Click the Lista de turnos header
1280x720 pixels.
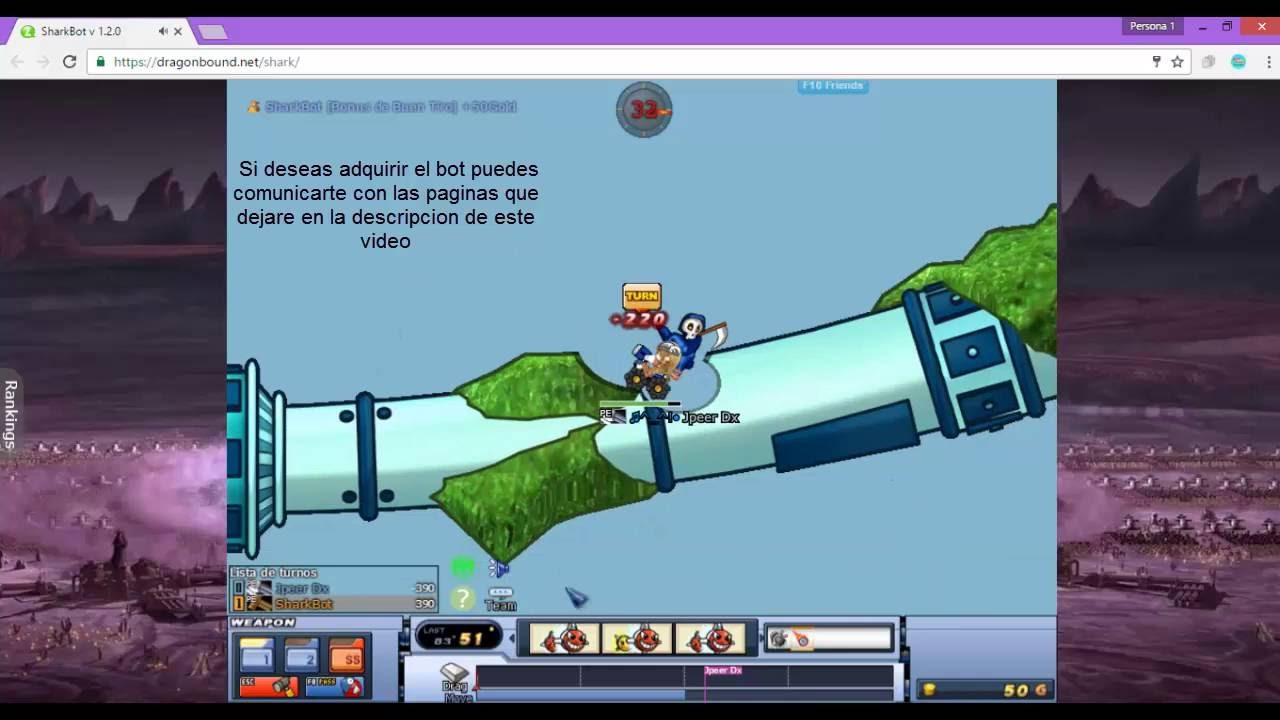tap(274, 573)
